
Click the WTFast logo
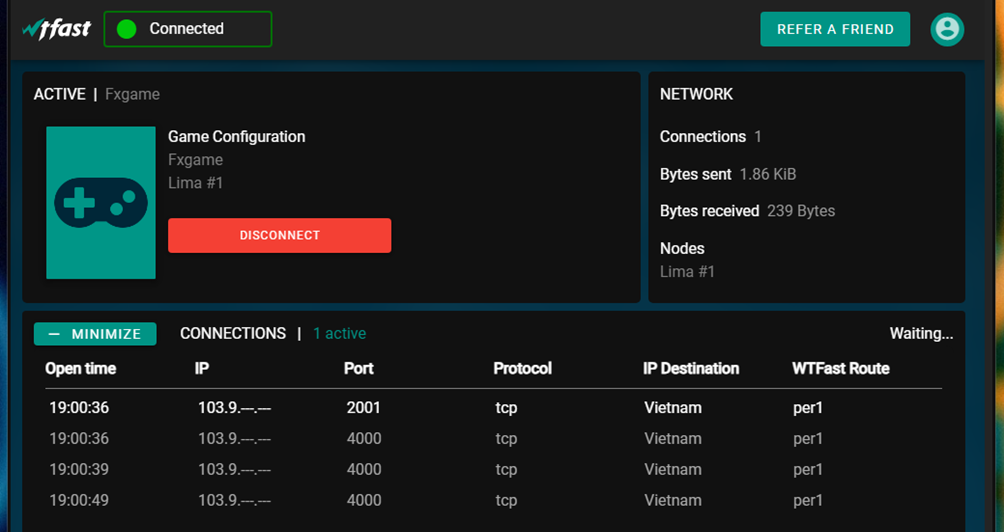(59, 29)
